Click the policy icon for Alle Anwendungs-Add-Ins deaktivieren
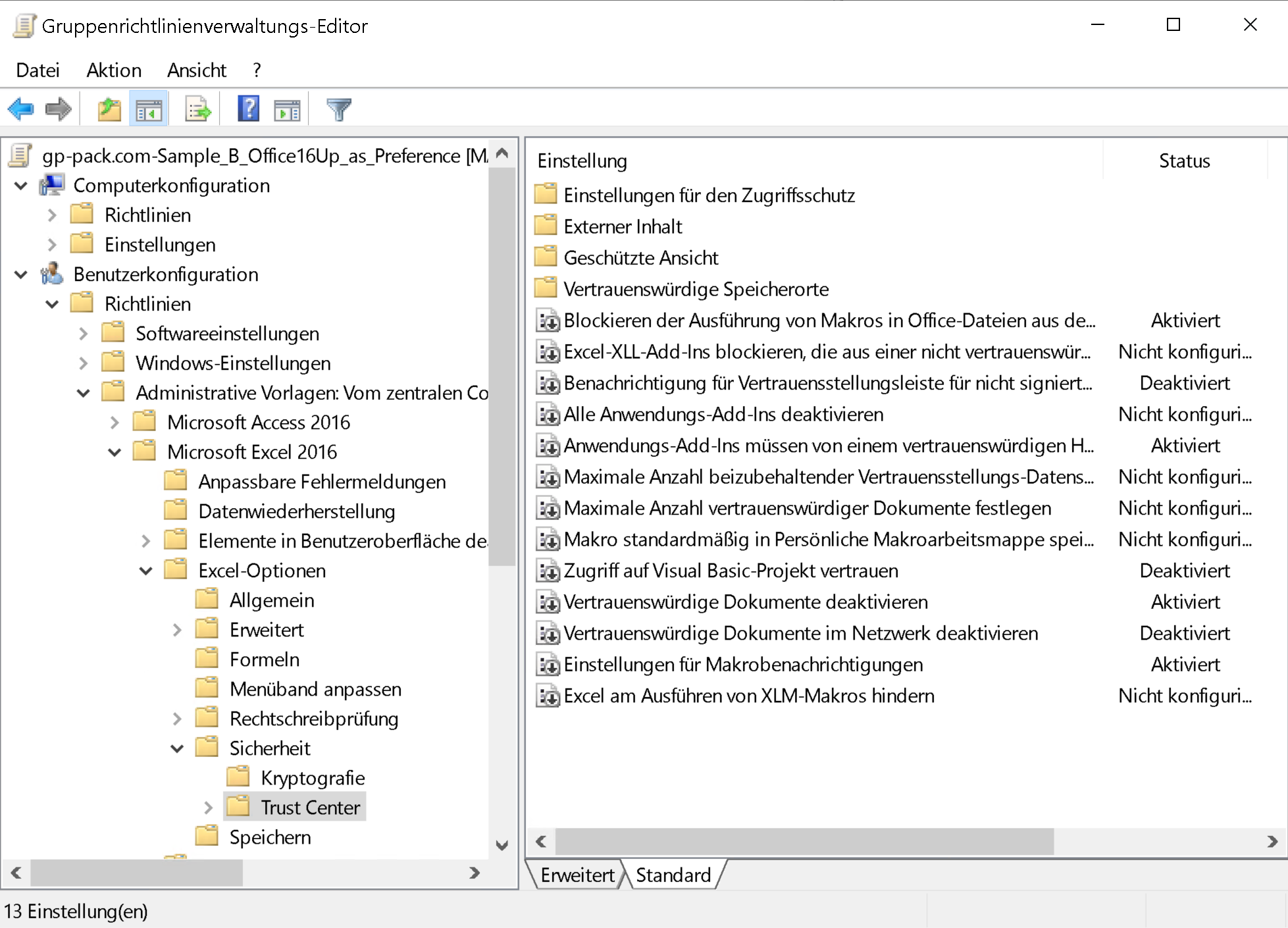This screenshot has height=928, width=1288. pos(548,415)
